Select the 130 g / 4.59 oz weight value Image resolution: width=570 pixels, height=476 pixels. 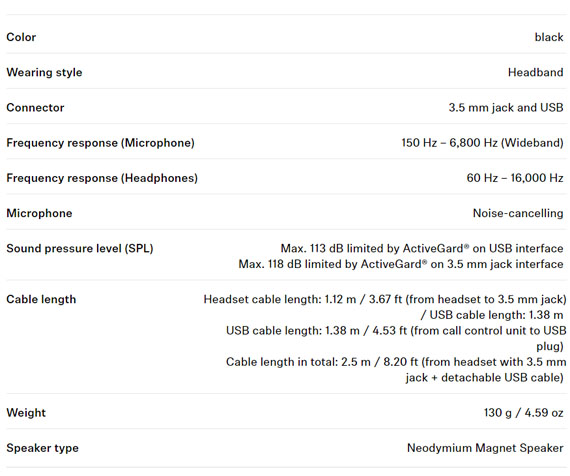[x=524, y=413]
